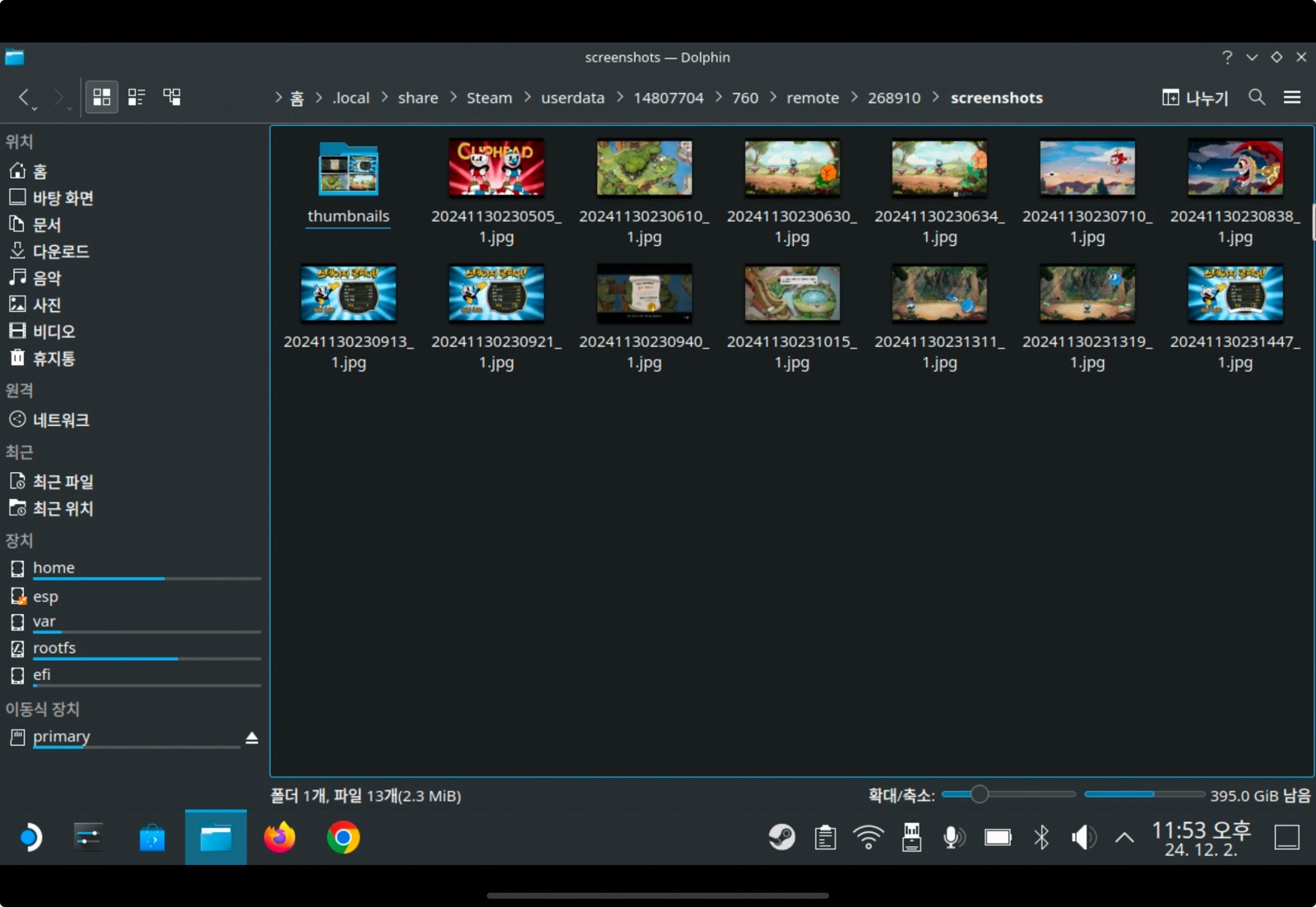Screen dimensions: 1316x907
Task: Open 문서 folder in sidebar
Action: click(133, 224)
